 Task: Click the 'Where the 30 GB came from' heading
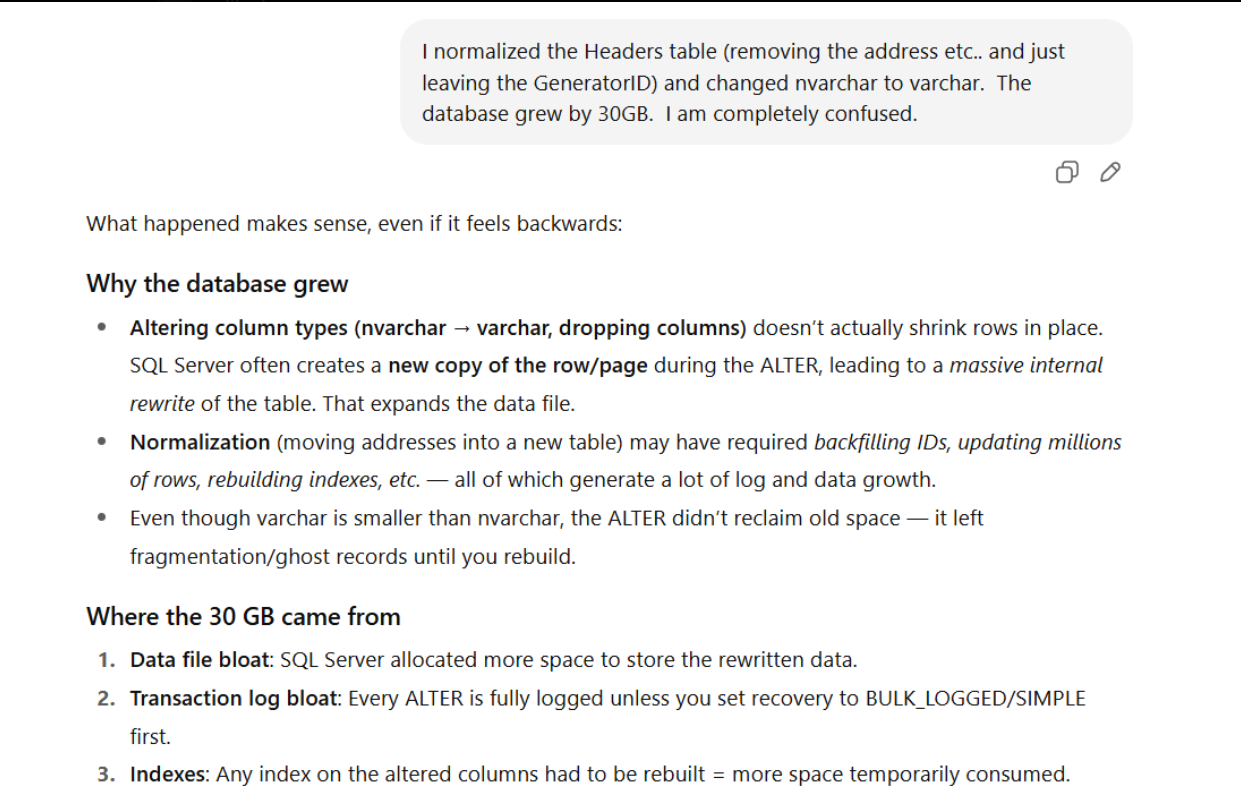point(243,617)
